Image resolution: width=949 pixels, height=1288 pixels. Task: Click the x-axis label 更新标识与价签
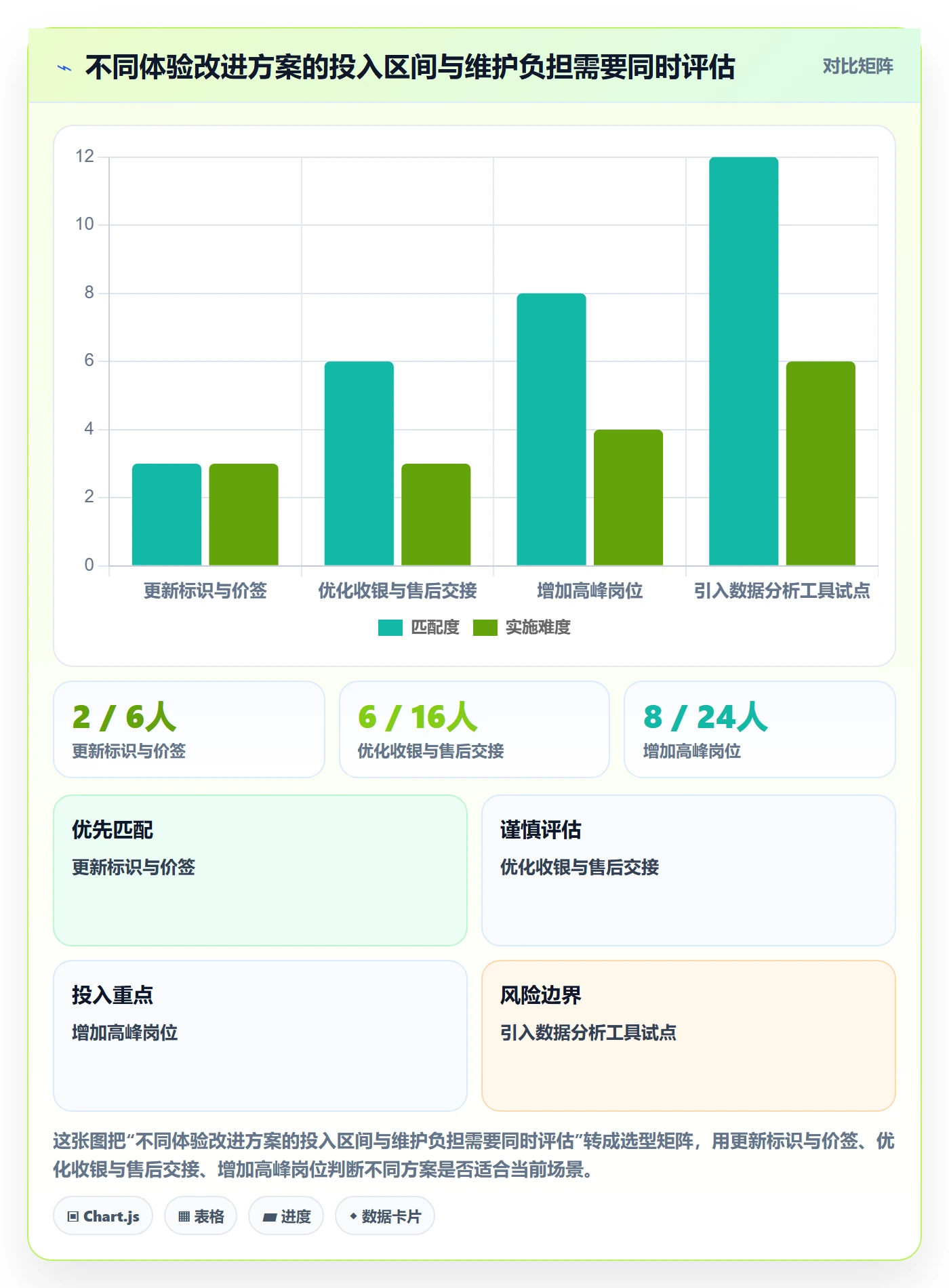click(x=205, y=591)
